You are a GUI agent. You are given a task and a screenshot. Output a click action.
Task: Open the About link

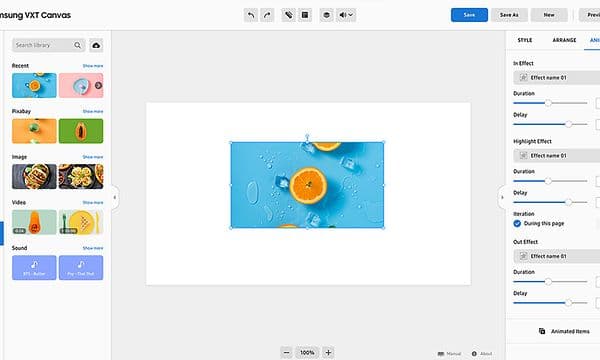click(x=482, y=354)
